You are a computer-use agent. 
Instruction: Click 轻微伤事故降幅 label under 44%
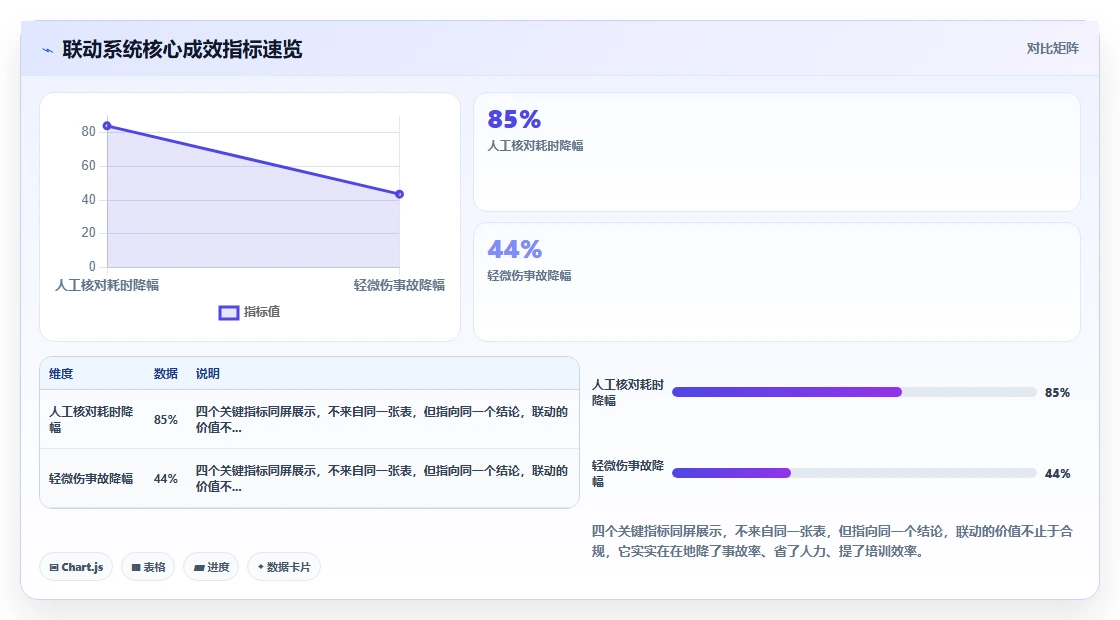click(x=529, y=276)
